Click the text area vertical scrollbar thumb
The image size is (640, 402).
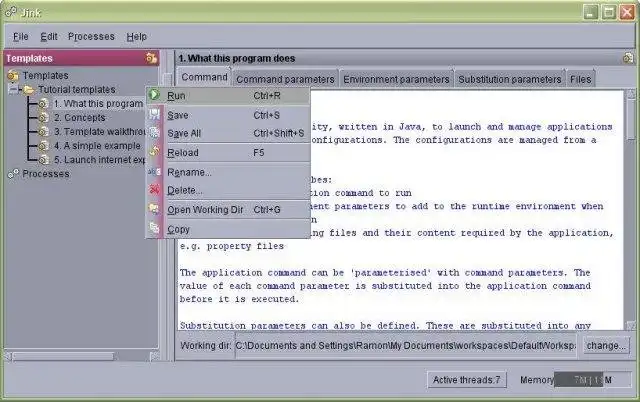point(631,121)
